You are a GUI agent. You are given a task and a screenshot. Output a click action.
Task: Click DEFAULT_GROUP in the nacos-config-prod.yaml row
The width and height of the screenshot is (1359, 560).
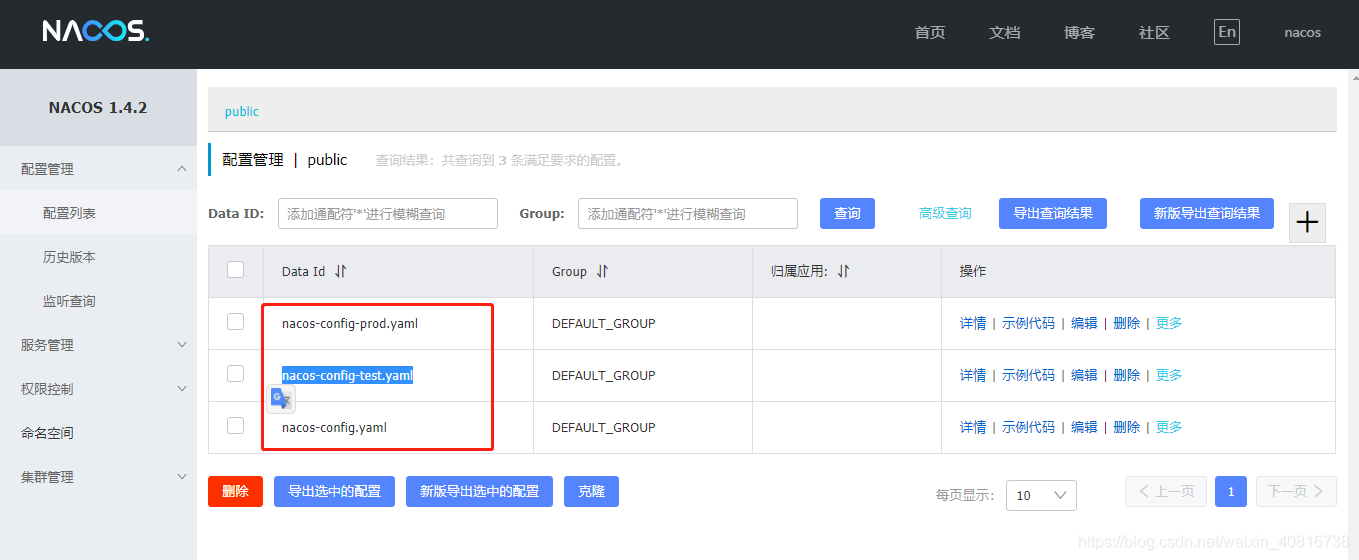click(603, 323)
